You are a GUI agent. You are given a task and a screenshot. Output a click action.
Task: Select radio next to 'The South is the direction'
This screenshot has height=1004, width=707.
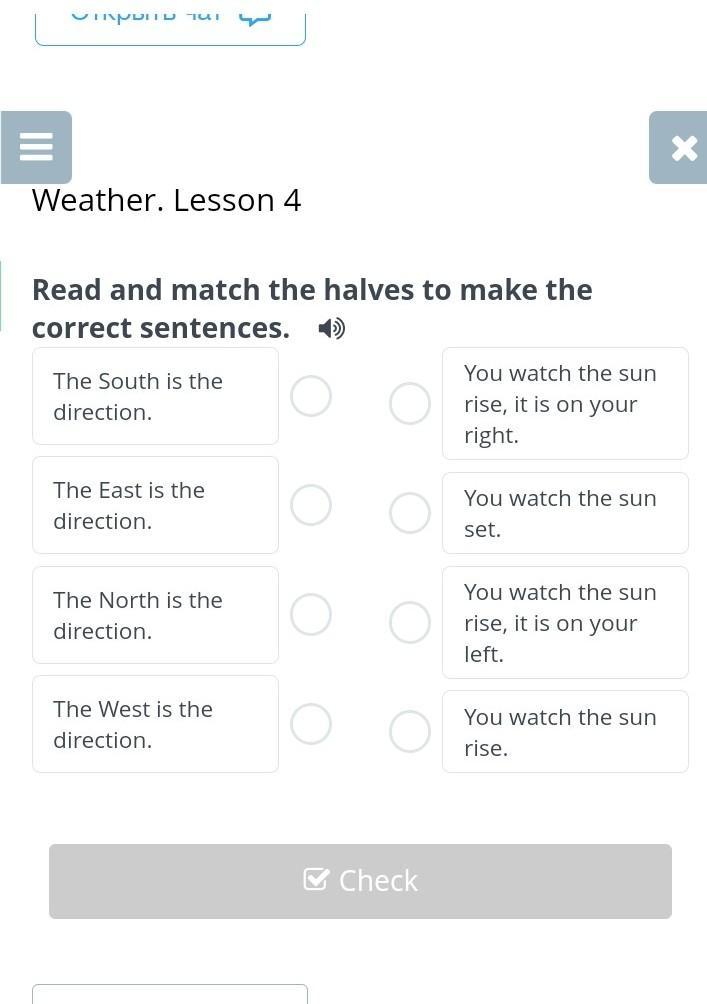[311, 396]
